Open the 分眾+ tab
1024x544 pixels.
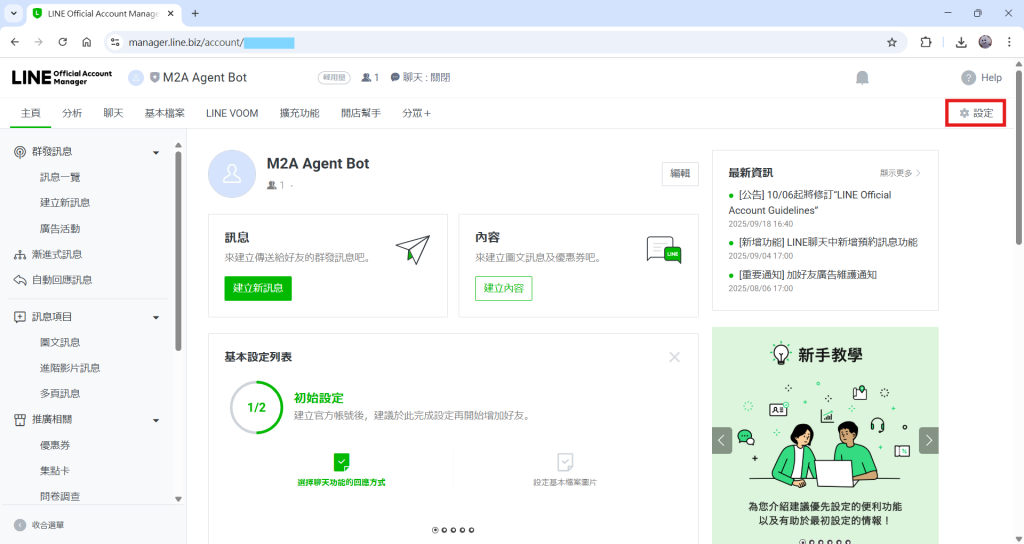coord(416,113)
